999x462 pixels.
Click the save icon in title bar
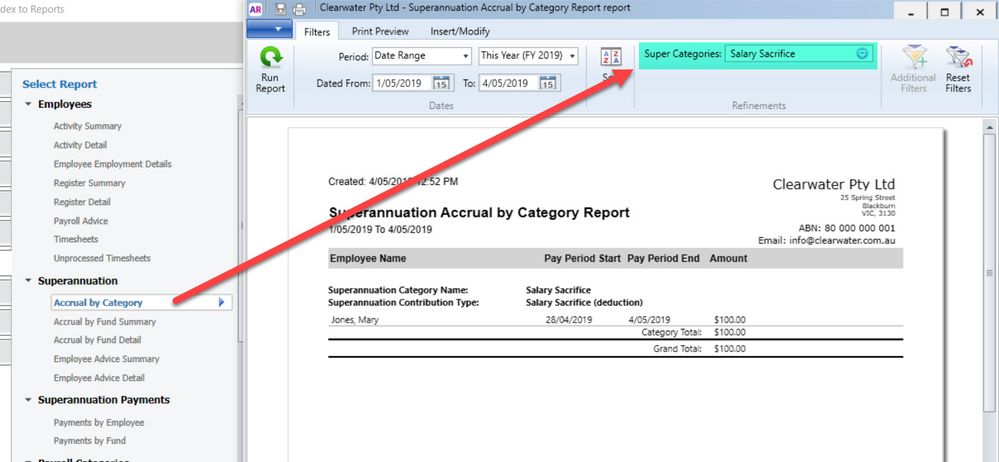(x=280, y=9)
